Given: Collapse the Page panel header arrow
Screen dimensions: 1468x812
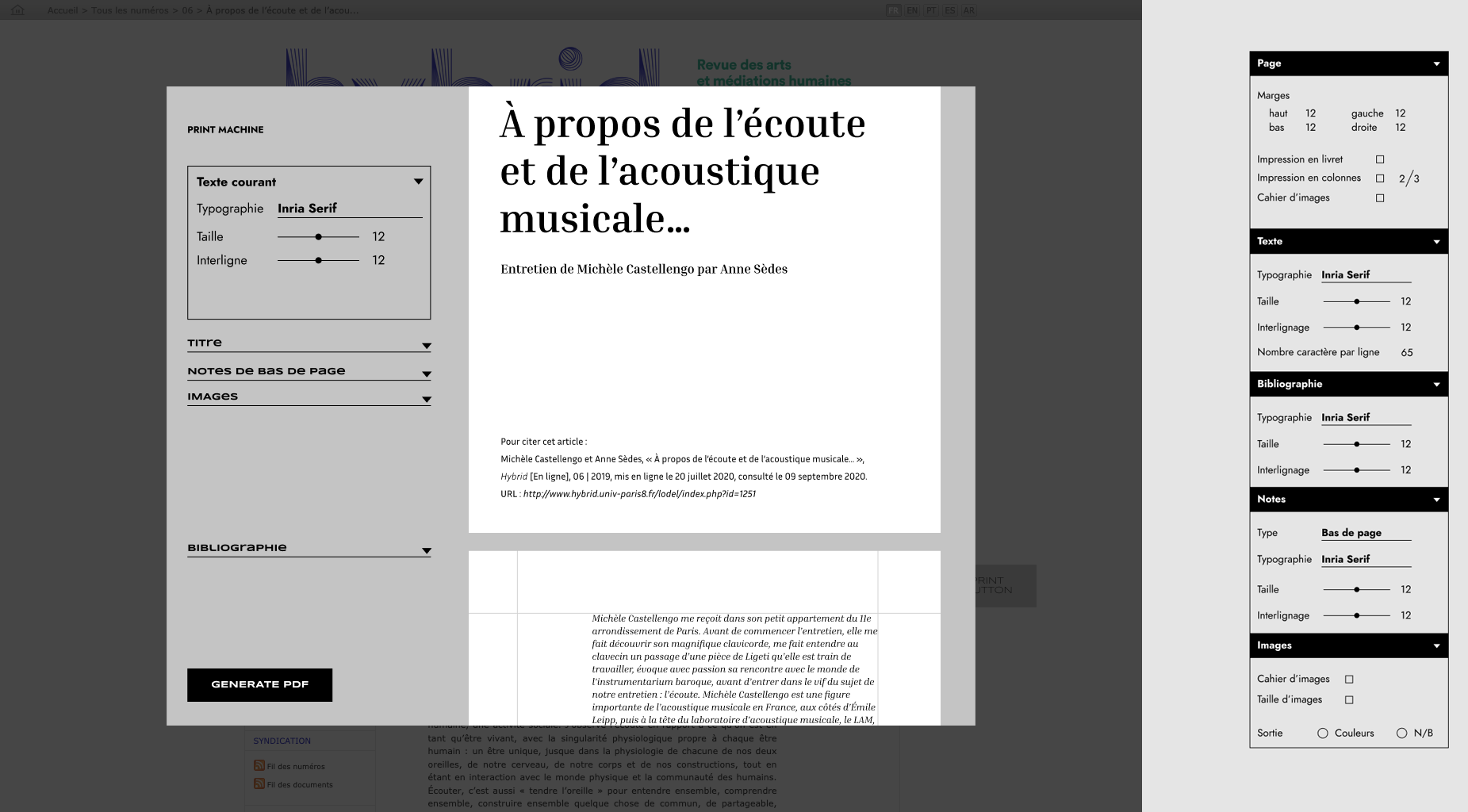Looking at the screenshot, I should pos(1436,63).
